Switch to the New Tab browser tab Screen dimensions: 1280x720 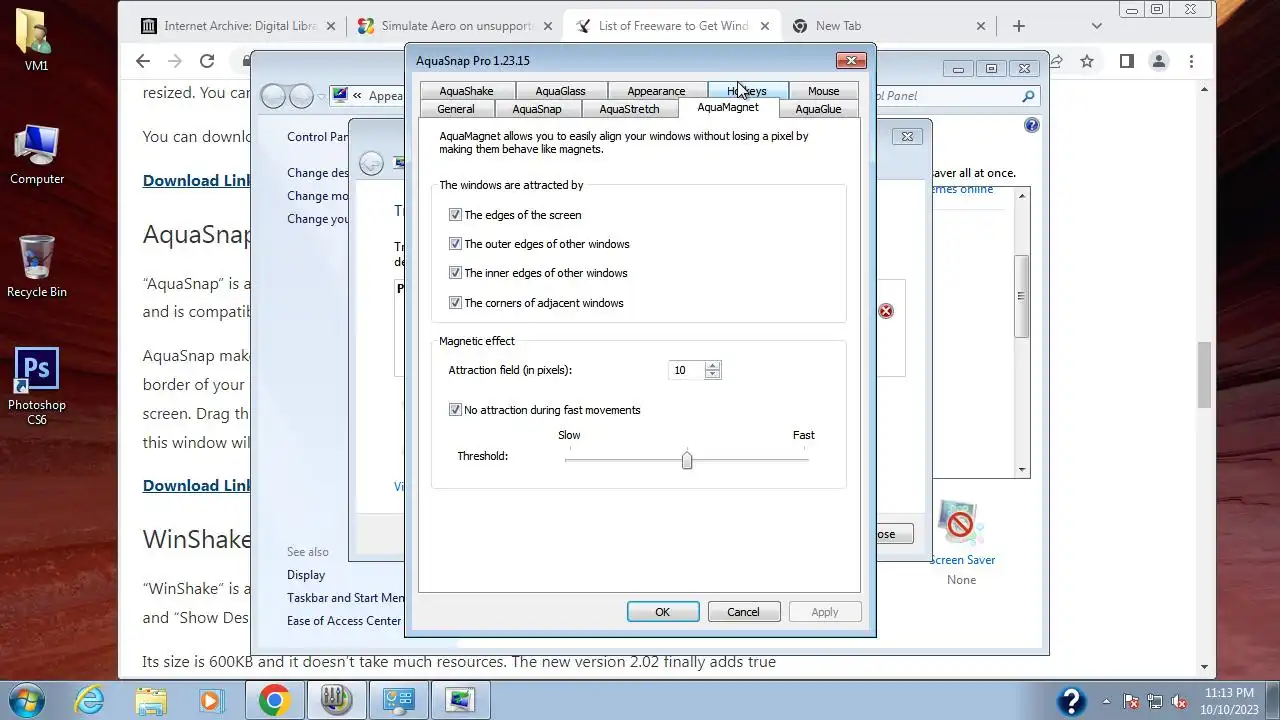tap(887, 26)
